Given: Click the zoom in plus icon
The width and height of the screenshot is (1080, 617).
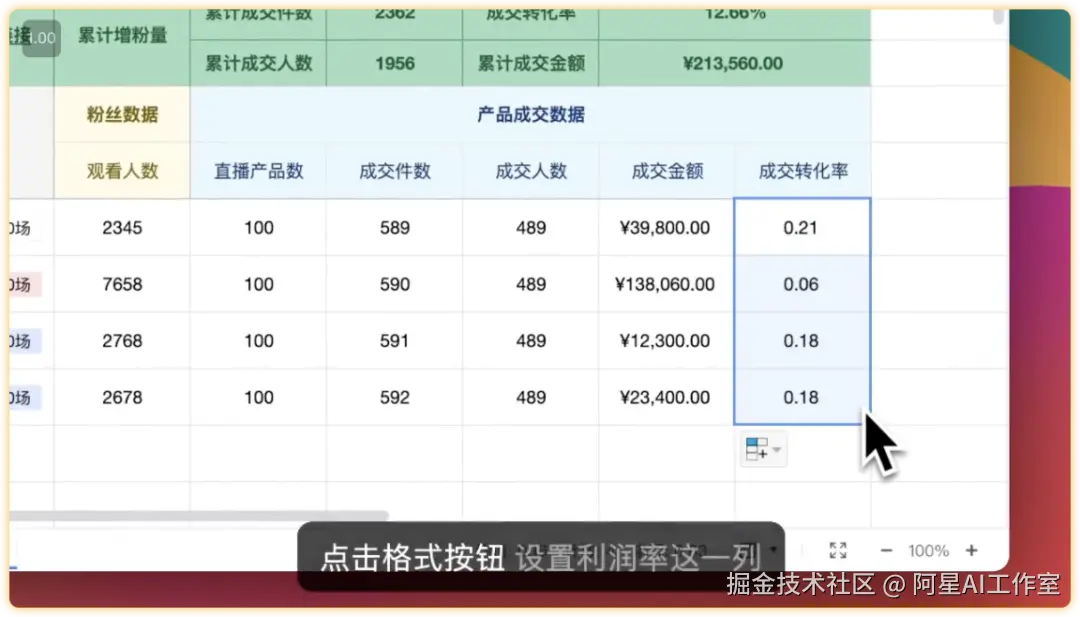Looking at the screenshot, I should point(970,549).
